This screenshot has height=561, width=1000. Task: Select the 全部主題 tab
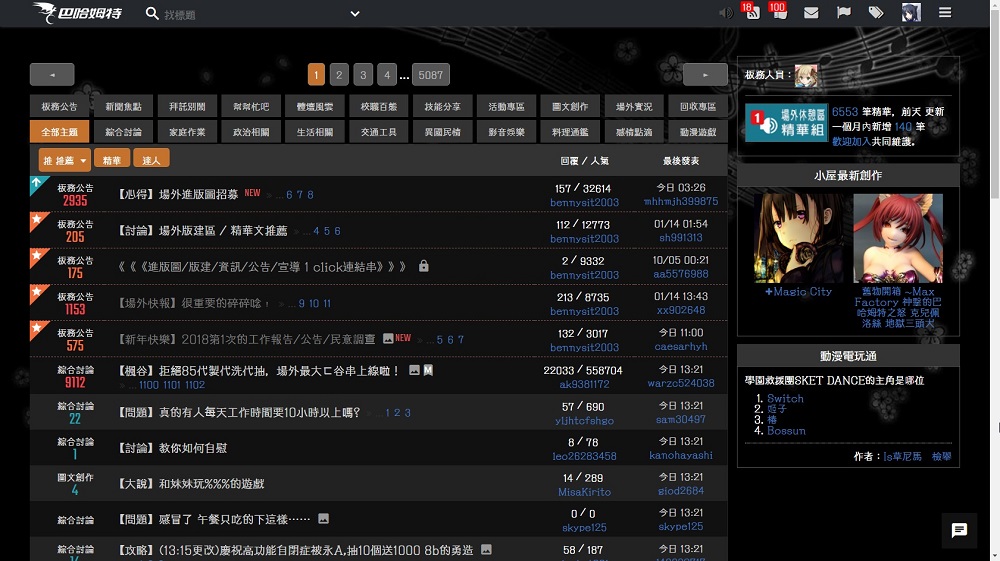[x=59, y=132]
